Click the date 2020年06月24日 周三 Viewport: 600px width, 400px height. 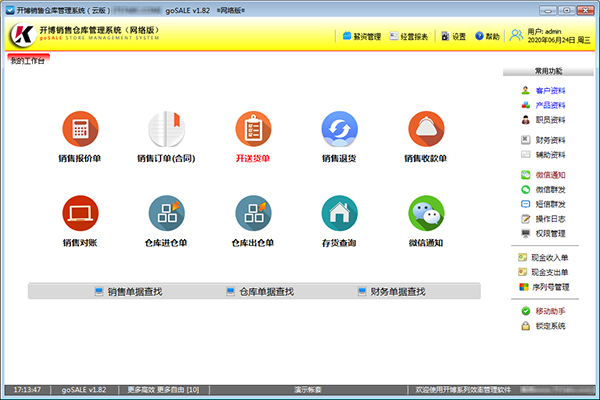(559, 40)
